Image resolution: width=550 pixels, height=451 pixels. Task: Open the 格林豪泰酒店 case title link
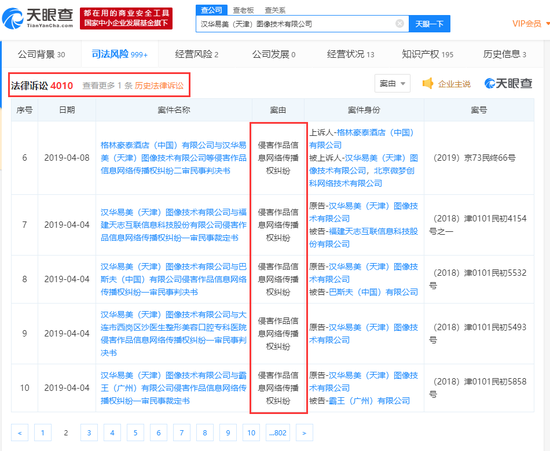tap(174, 158)
